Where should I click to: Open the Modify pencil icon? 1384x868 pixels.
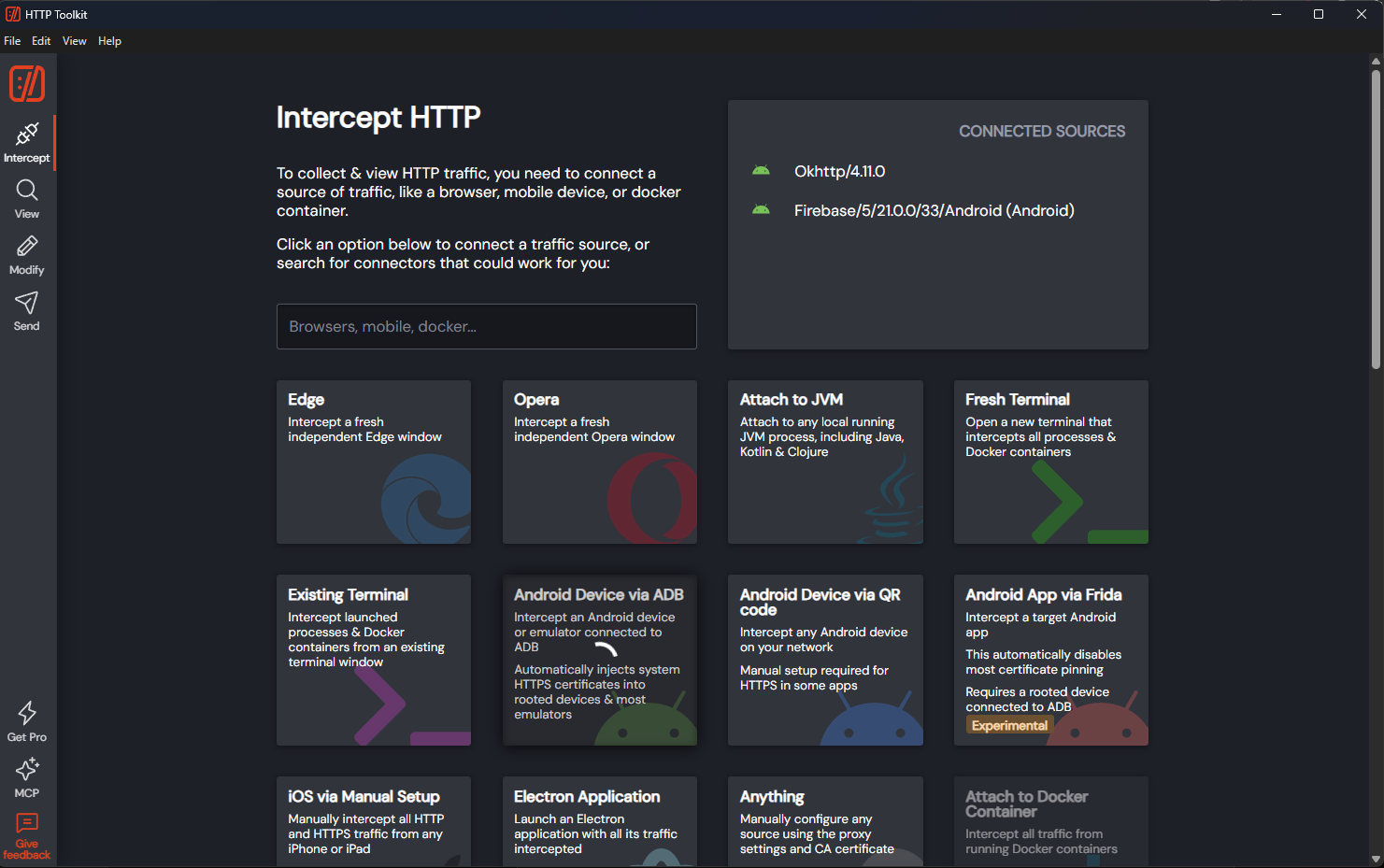(x=27, y=246)
